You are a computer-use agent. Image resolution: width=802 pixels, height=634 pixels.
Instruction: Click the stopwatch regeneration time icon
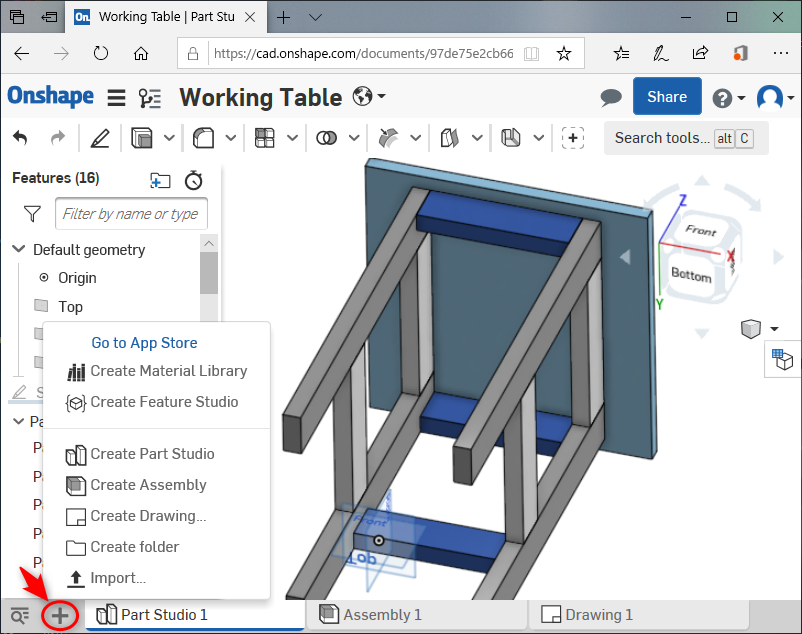tap(194, 180)
